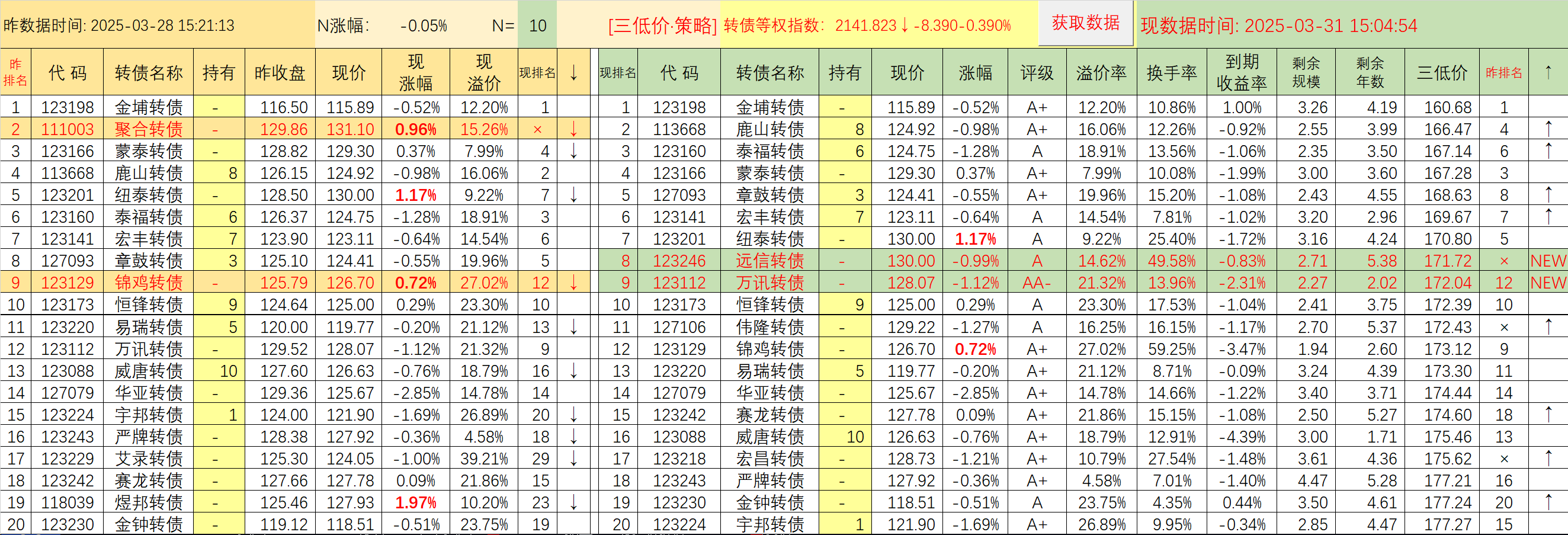Click 换手率 value 25.40%
The image size is (1568, 535).
1172,239
